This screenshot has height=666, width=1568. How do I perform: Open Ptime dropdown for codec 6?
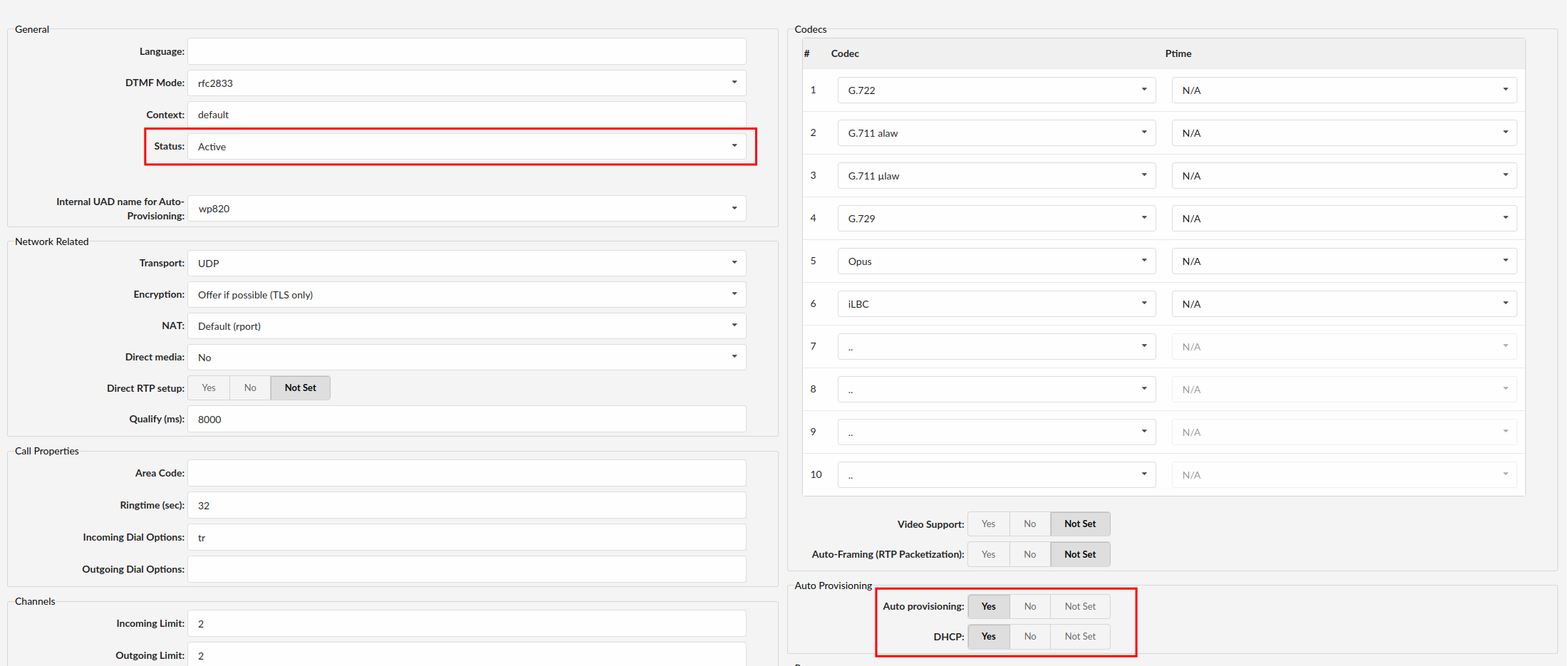point(1344,304)
